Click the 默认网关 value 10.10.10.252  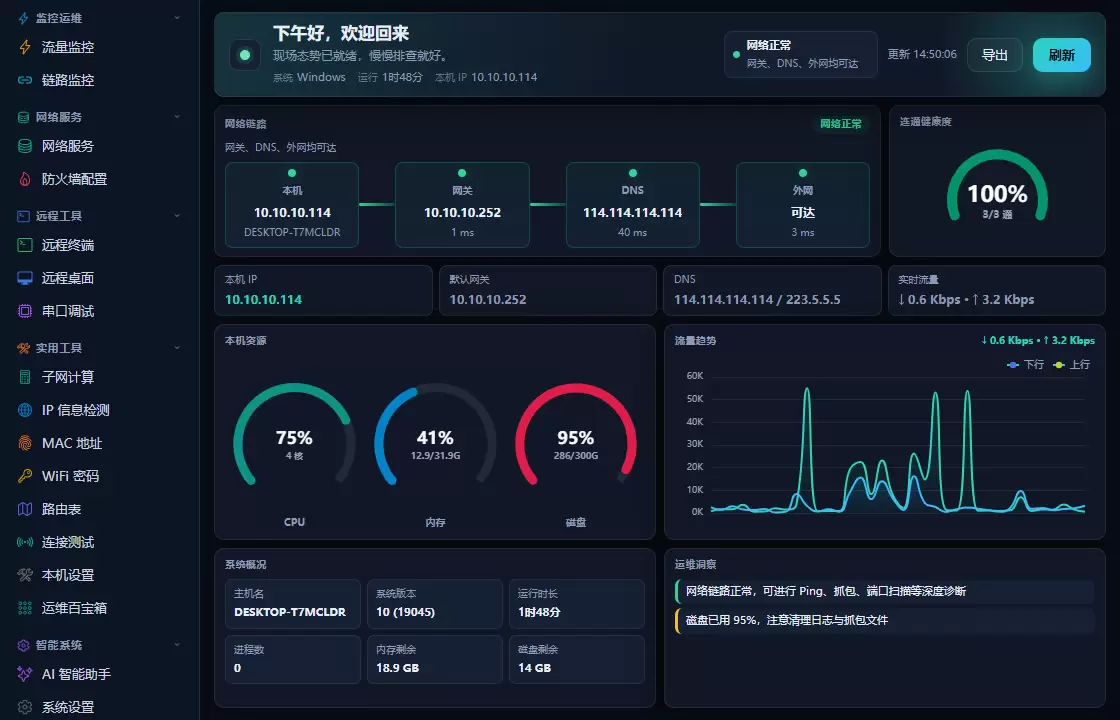[488, 300]
